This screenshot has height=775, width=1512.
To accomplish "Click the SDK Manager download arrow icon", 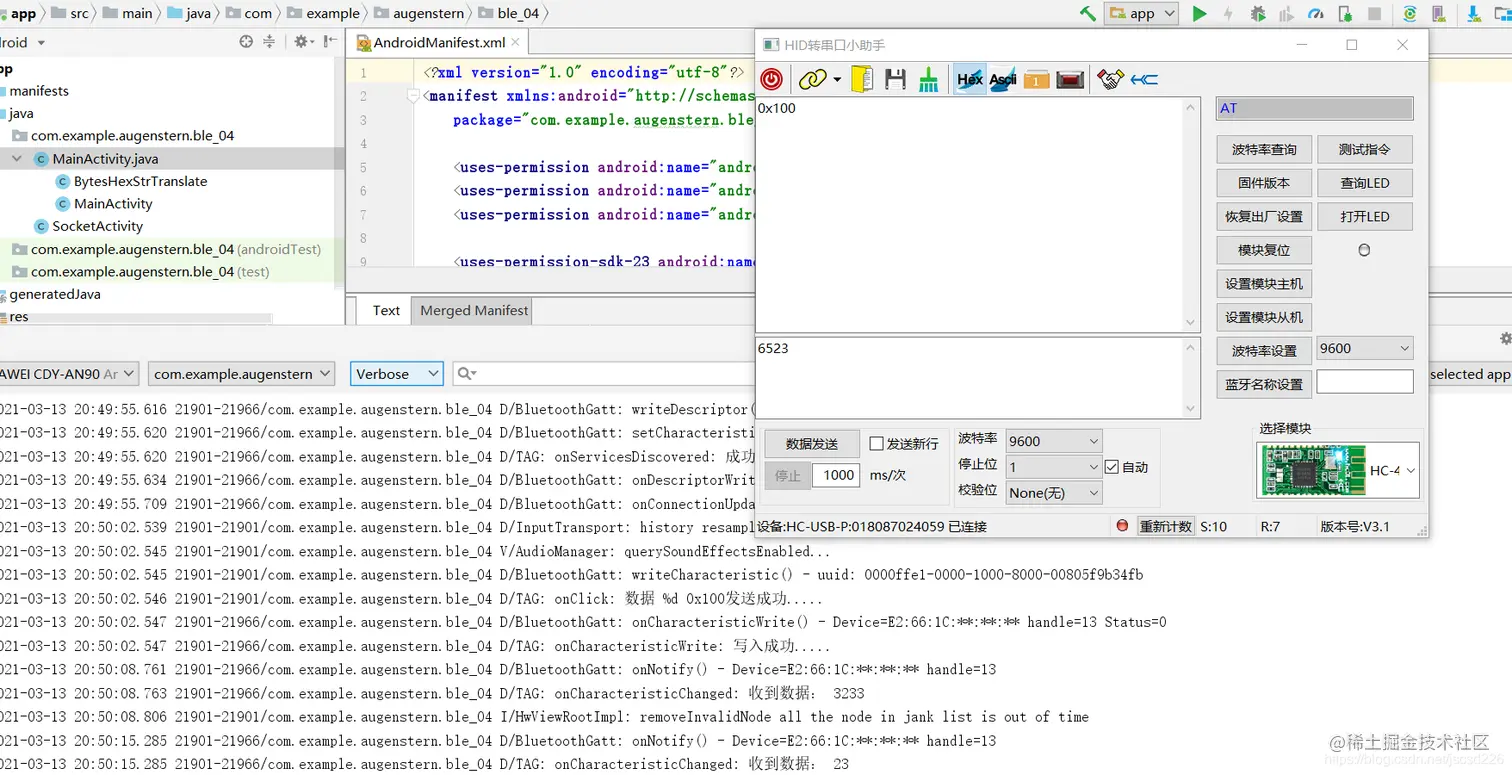I will click(x=1475, y=13).
